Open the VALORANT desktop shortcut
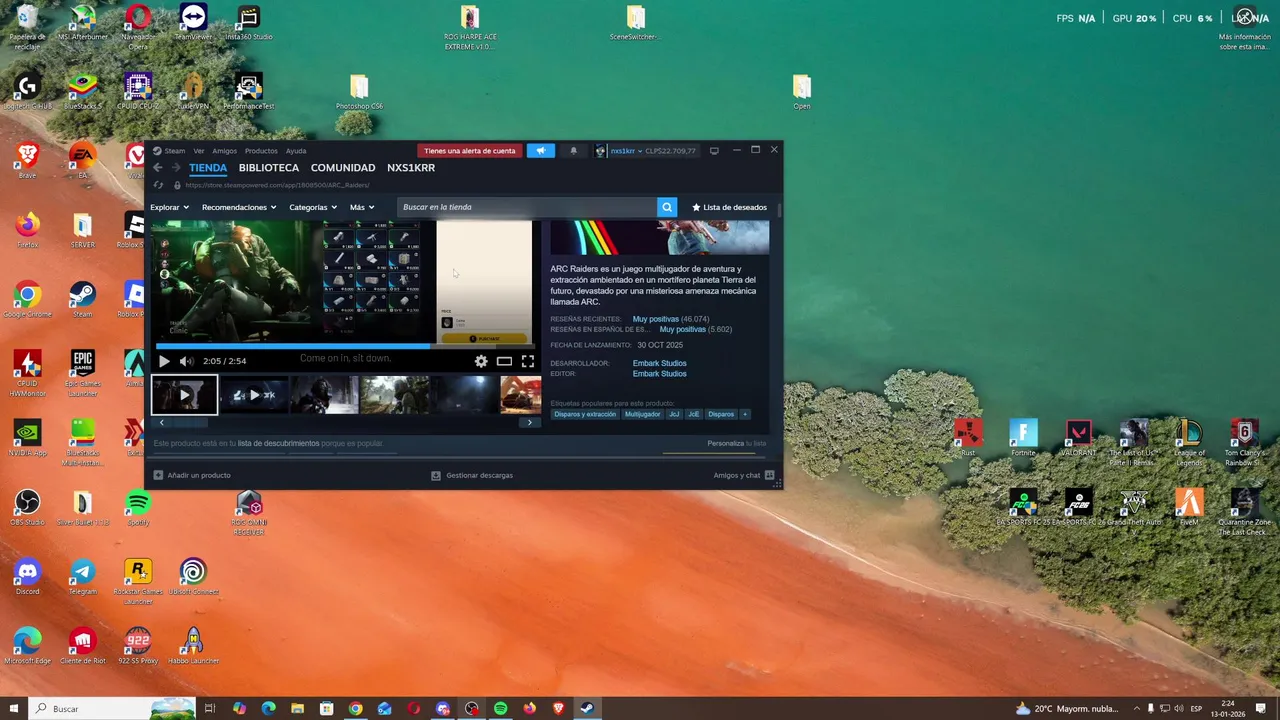This screenshot has height=720, width=1280. tap(1078, 438)
